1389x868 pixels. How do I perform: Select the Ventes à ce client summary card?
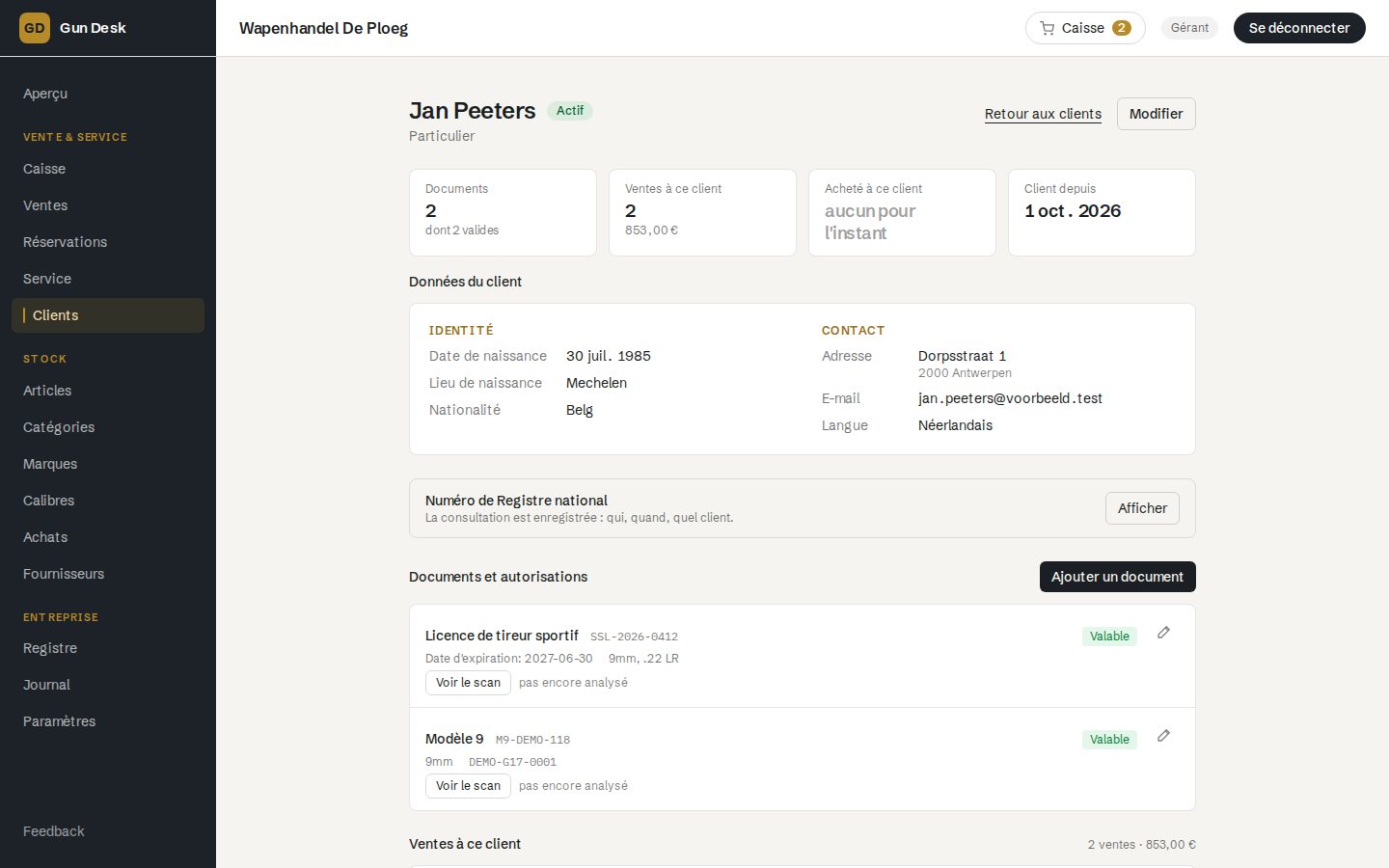(702, 212)
